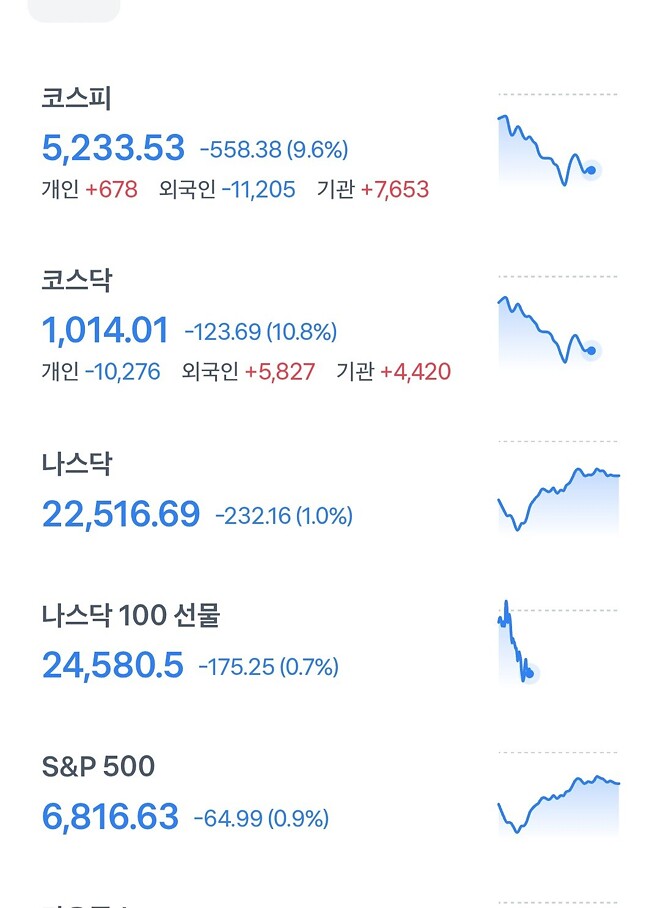
Task: Tap the blue endpoint dot on 코스피 chart
Action: [589, 170]
